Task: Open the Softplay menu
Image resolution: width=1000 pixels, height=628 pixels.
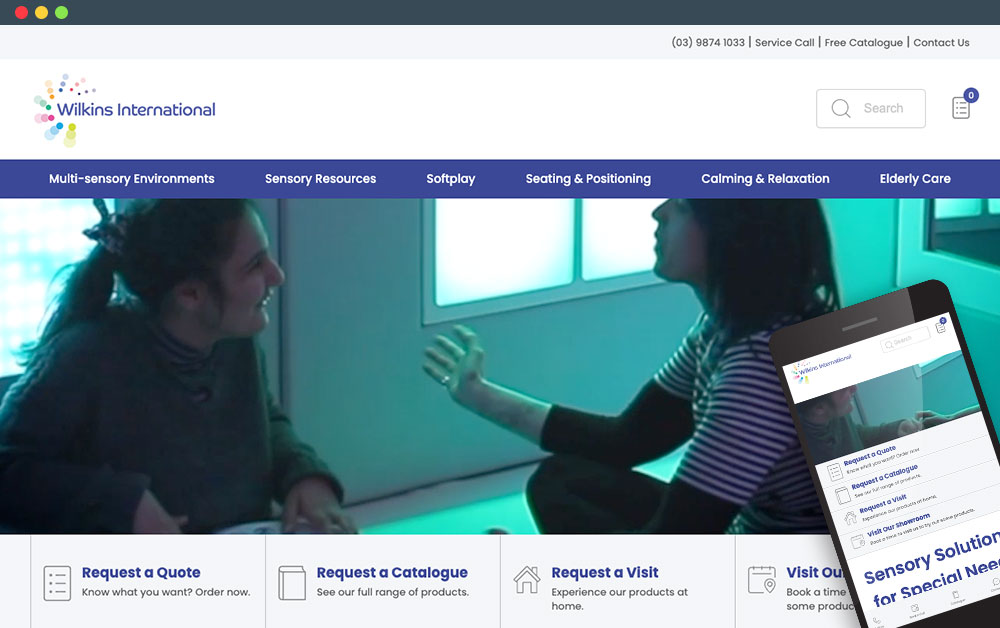Action: [451, 179]
